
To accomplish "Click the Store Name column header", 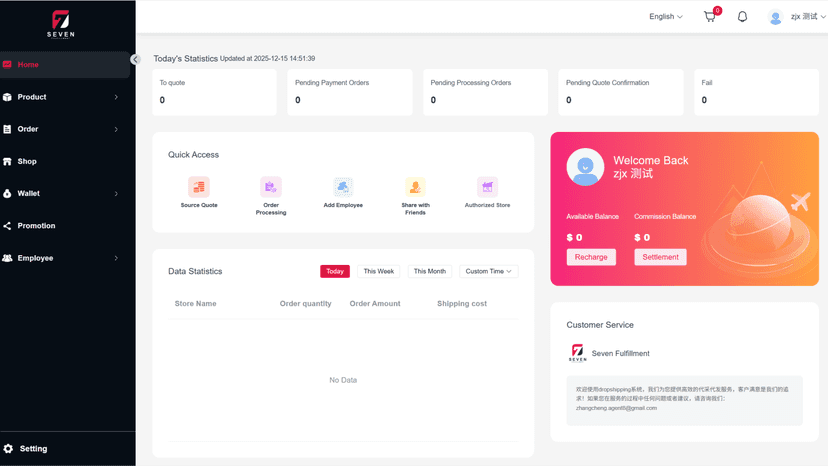I will (195, 304).
